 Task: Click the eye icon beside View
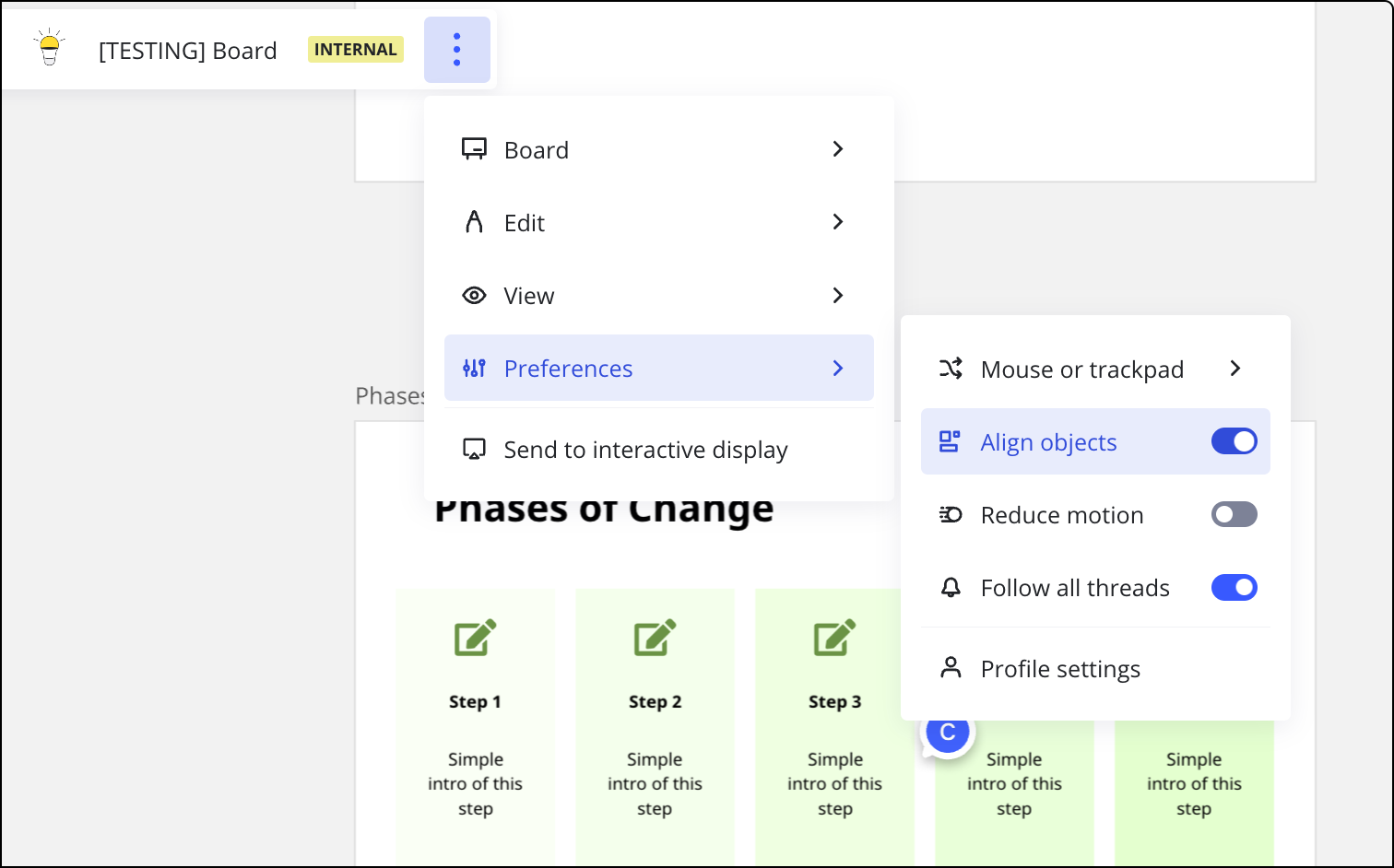(x=474, y=295)
